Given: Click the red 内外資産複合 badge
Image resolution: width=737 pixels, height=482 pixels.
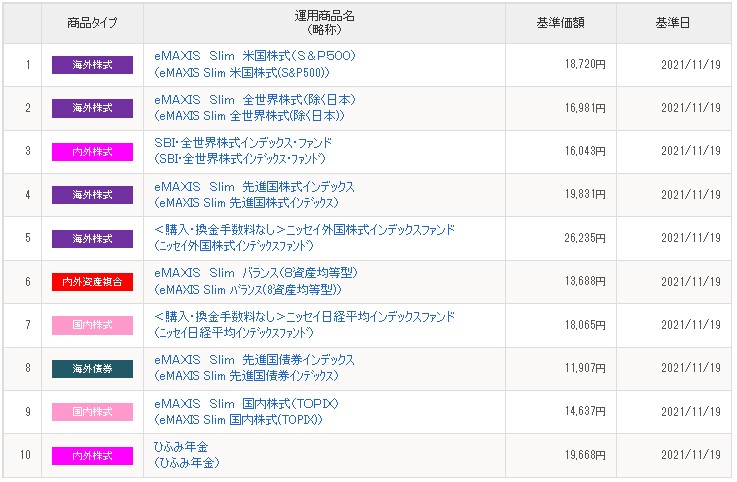Looking at the screenshot, I should pyautogui.click(x=92, y=282).
